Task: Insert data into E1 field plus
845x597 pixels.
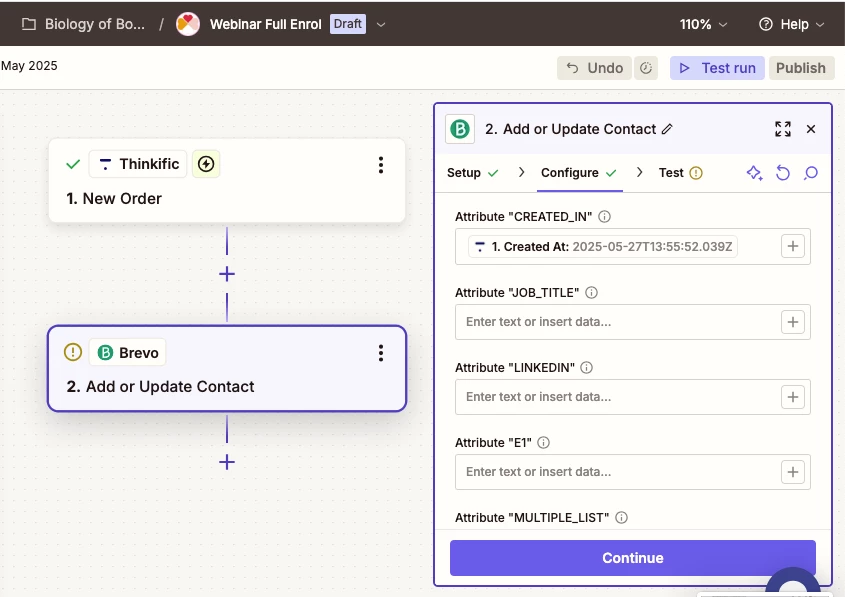Action: (x=793, y=472)
